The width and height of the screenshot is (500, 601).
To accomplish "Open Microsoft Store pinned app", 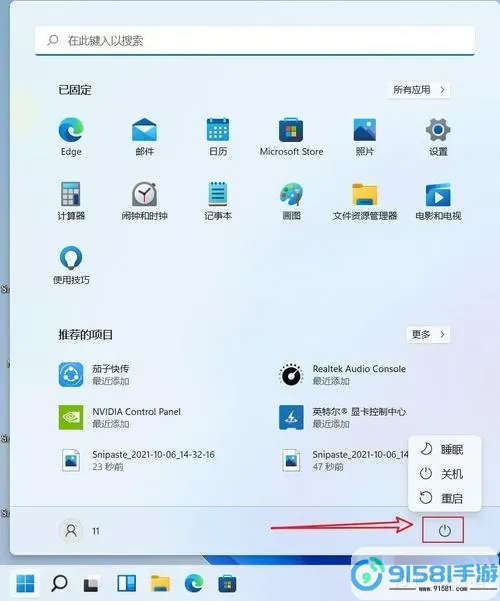I will coord(291,137).
